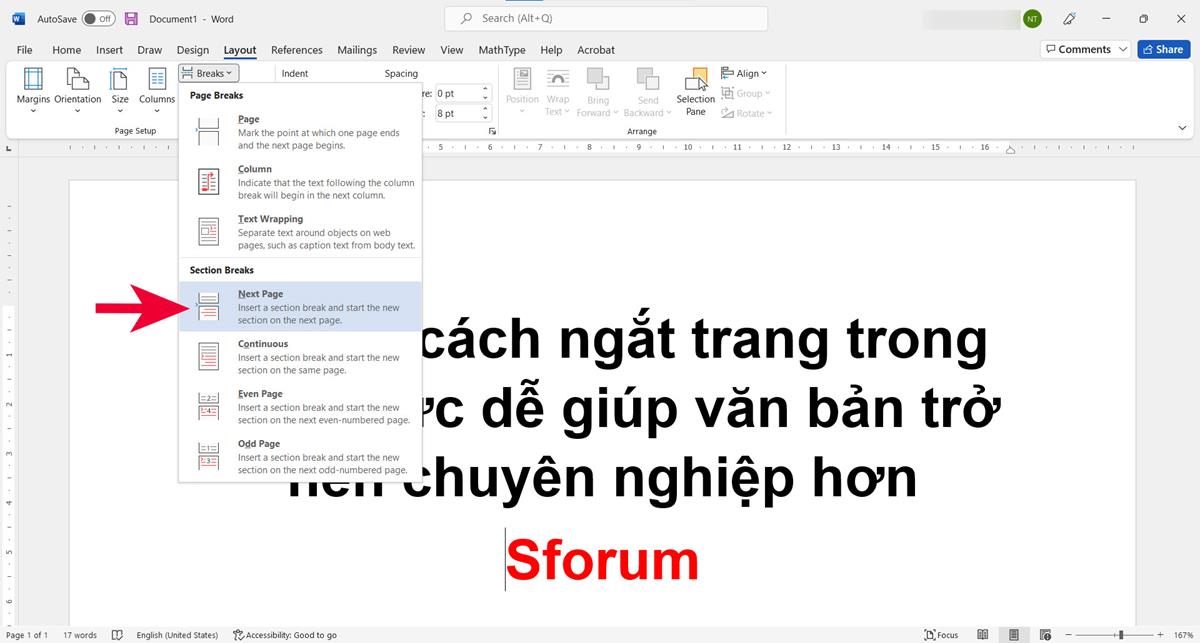Screen dimensions: 1200x643
Task: Open the Orientation options
Action: click(x=77, y=80)
